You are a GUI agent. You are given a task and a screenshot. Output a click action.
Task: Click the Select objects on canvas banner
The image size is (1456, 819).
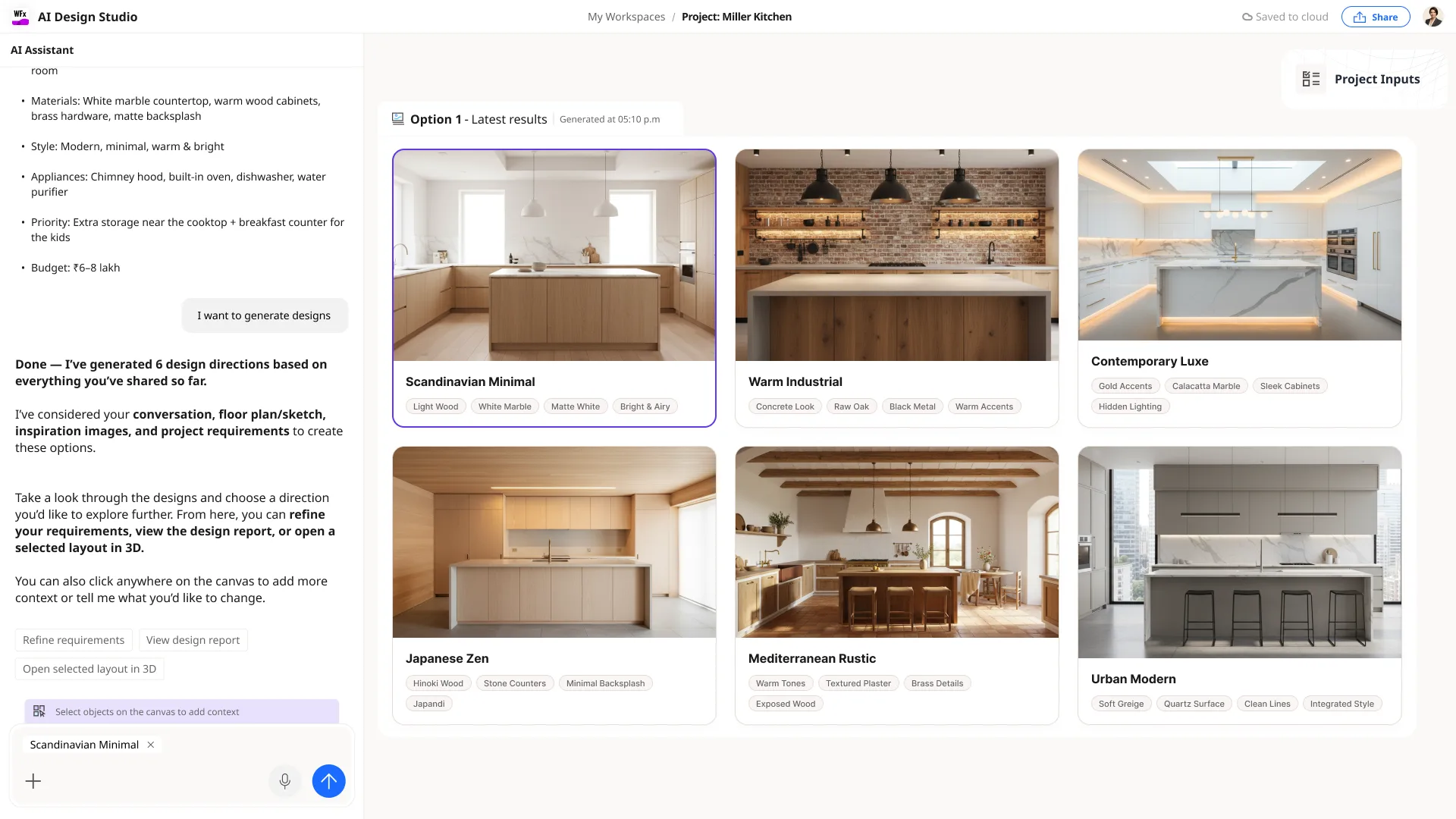[182, 711]
